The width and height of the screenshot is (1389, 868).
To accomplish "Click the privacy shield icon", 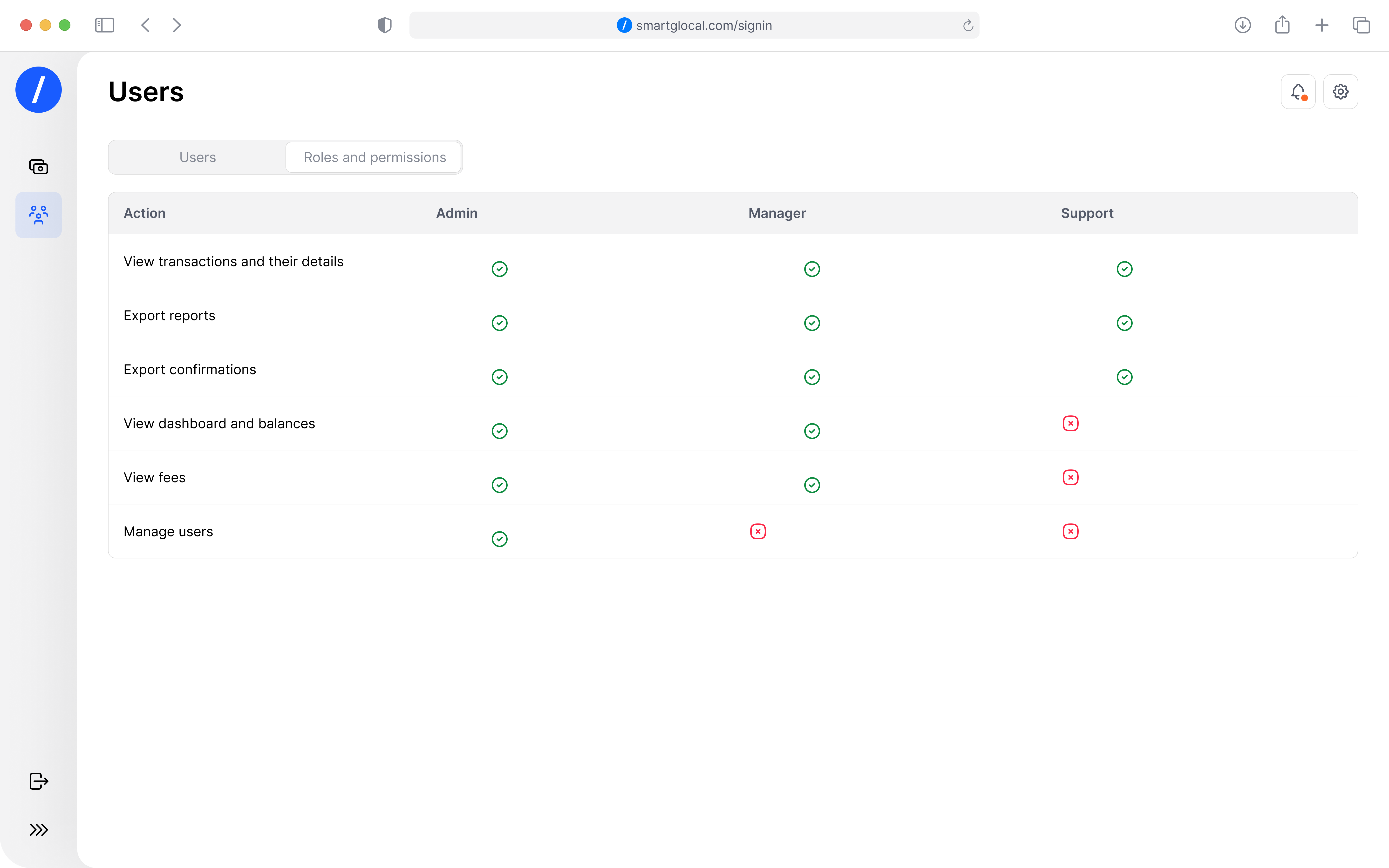I will (385, 25).
